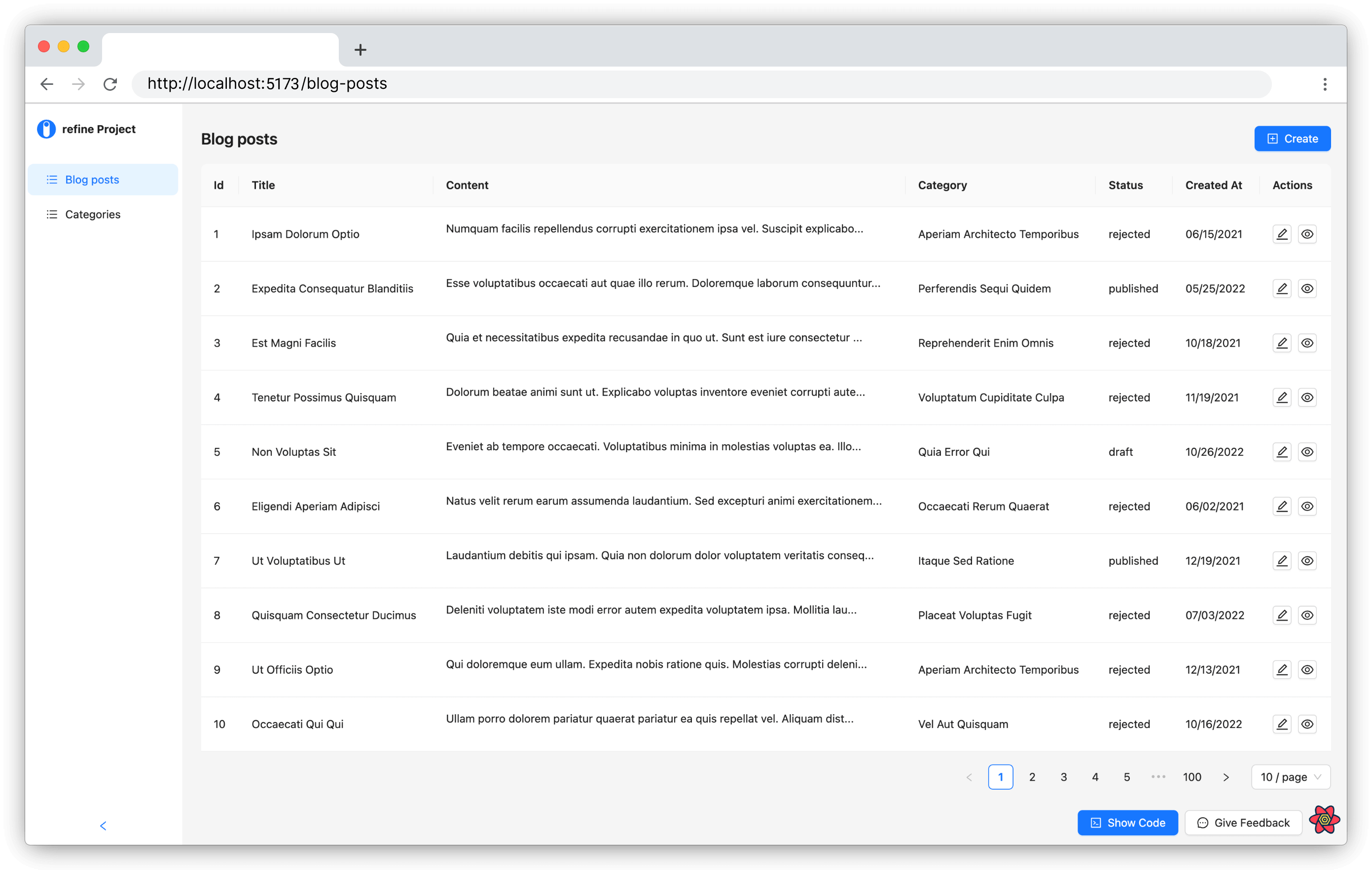Show details via eye icon for post 2
Screen dimensions: 1372x870
click(1307, 289)
